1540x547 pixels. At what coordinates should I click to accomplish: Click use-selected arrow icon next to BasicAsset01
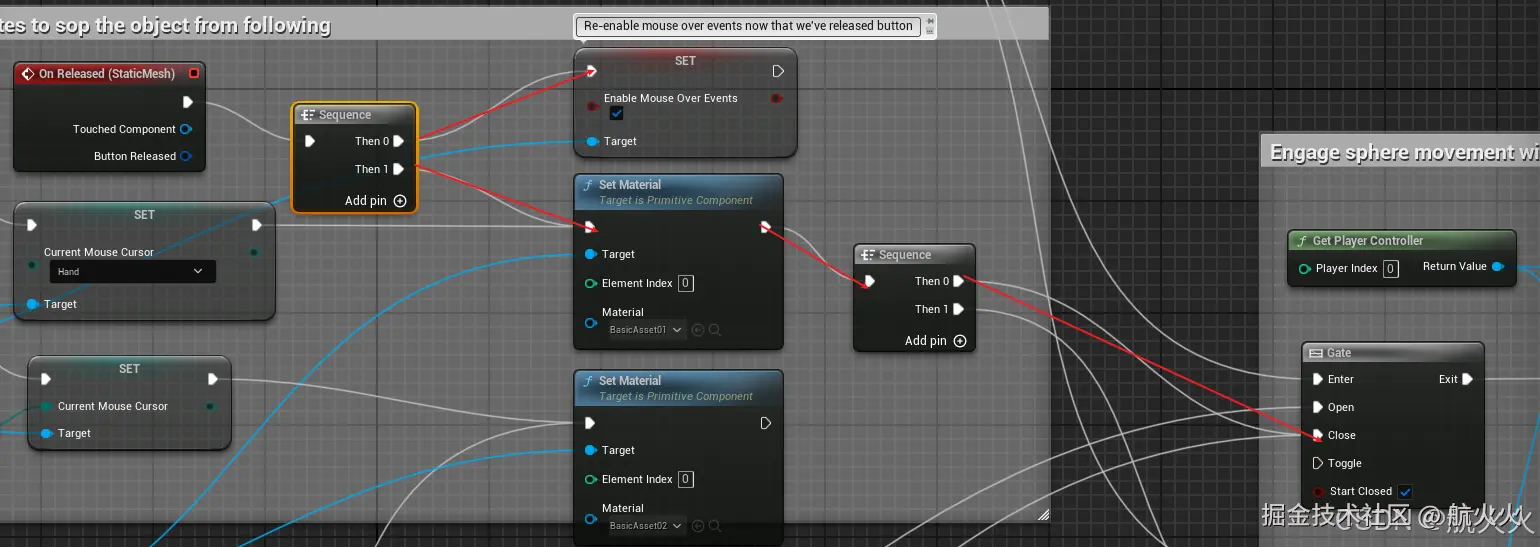pyautogui.click(x=698, y=329)
